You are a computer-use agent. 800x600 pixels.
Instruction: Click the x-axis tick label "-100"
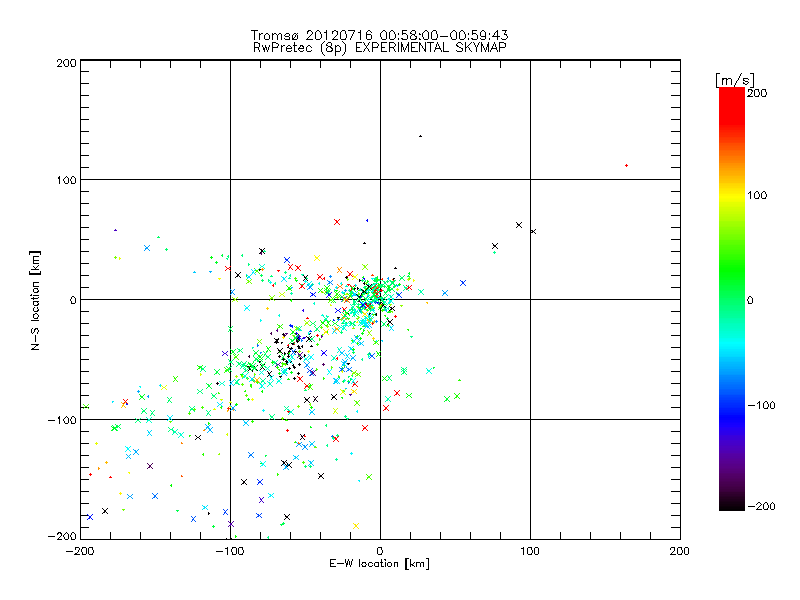click(x=230, y=551)
